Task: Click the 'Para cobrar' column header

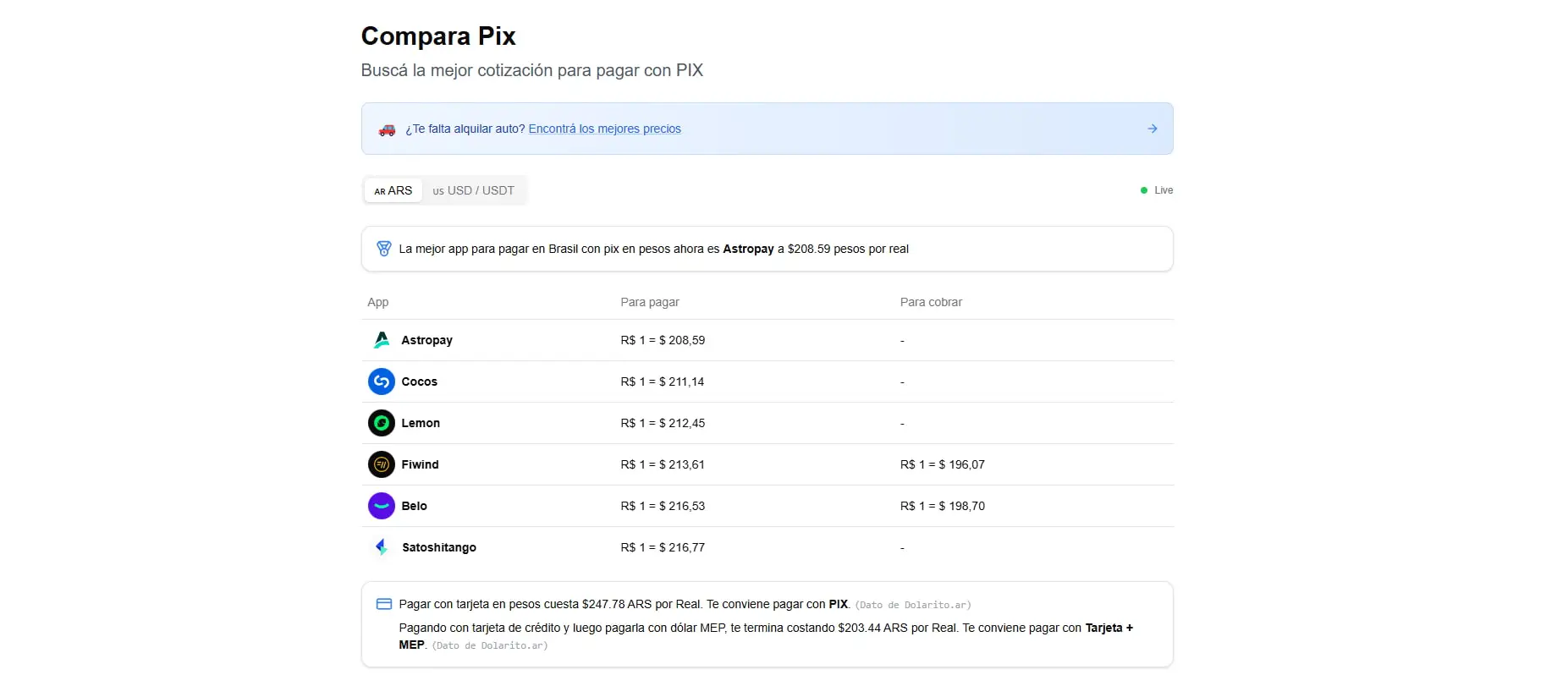Action: pyautogui.click(x=931, y=302)
